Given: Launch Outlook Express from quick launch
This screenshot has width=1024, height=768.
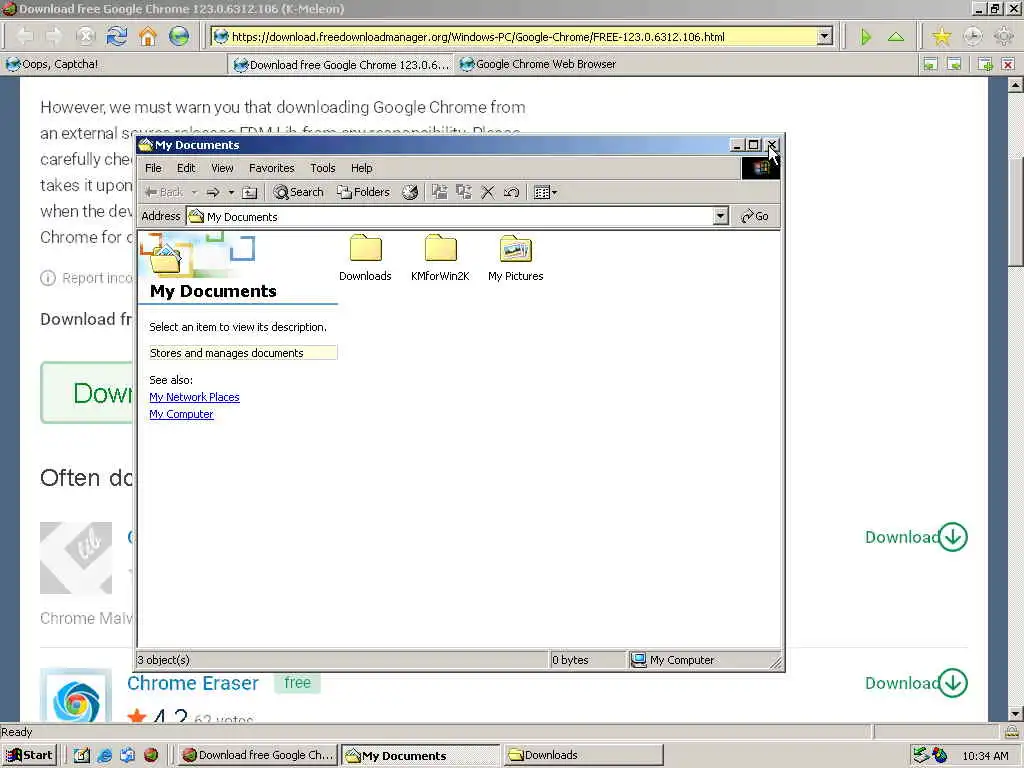Looking at the screenshot, I should [x=127, y=755].
